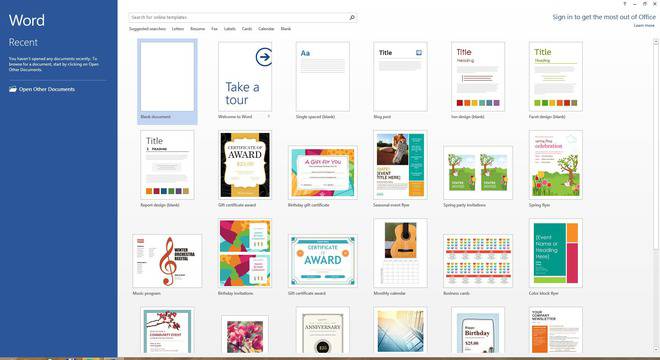Click the template list scroll down arrow
Screen dimensions: 660x360
[x=655, y=349]
